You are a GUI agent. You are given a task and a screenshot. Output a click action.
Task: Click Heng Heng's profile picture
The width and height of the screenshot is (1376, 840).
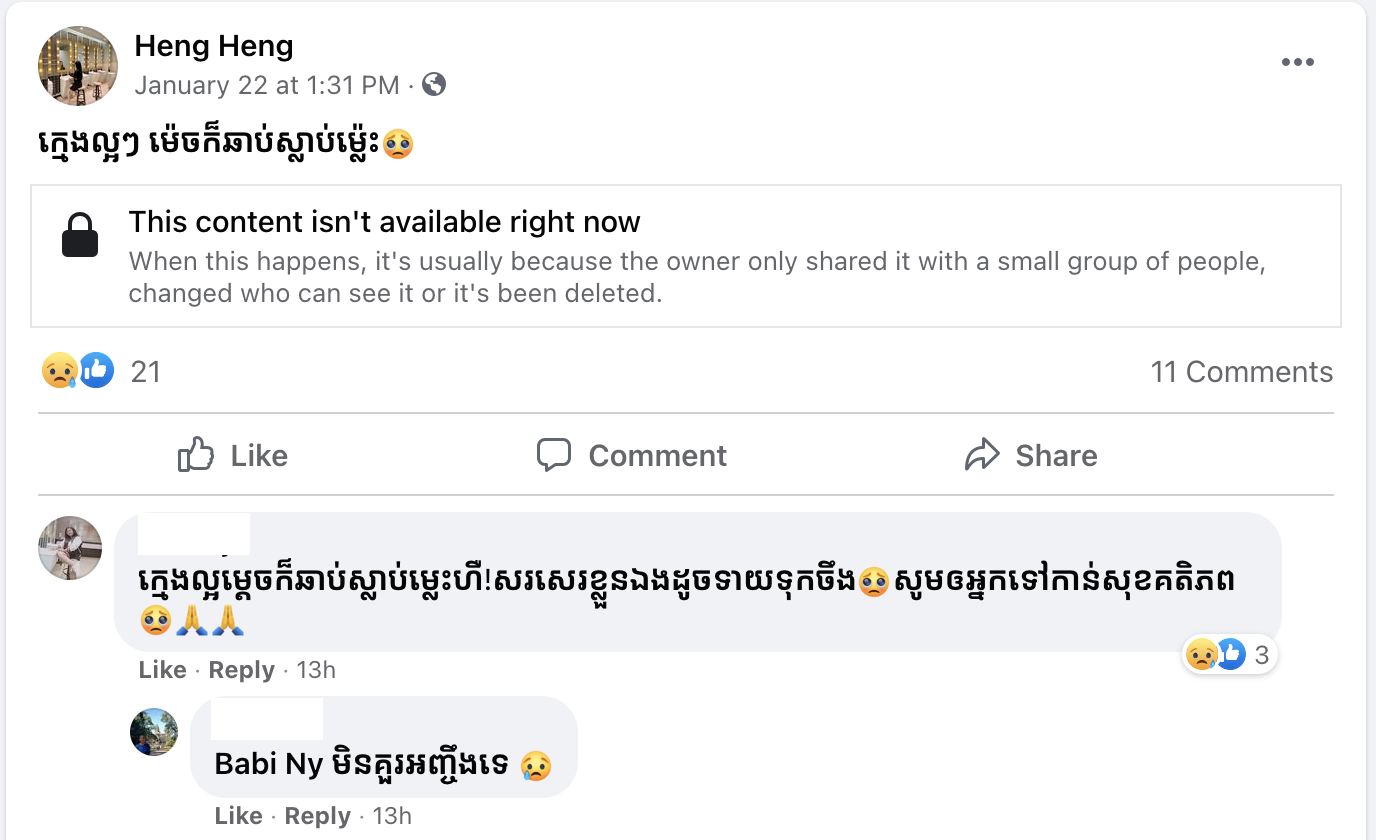(78, 66)
